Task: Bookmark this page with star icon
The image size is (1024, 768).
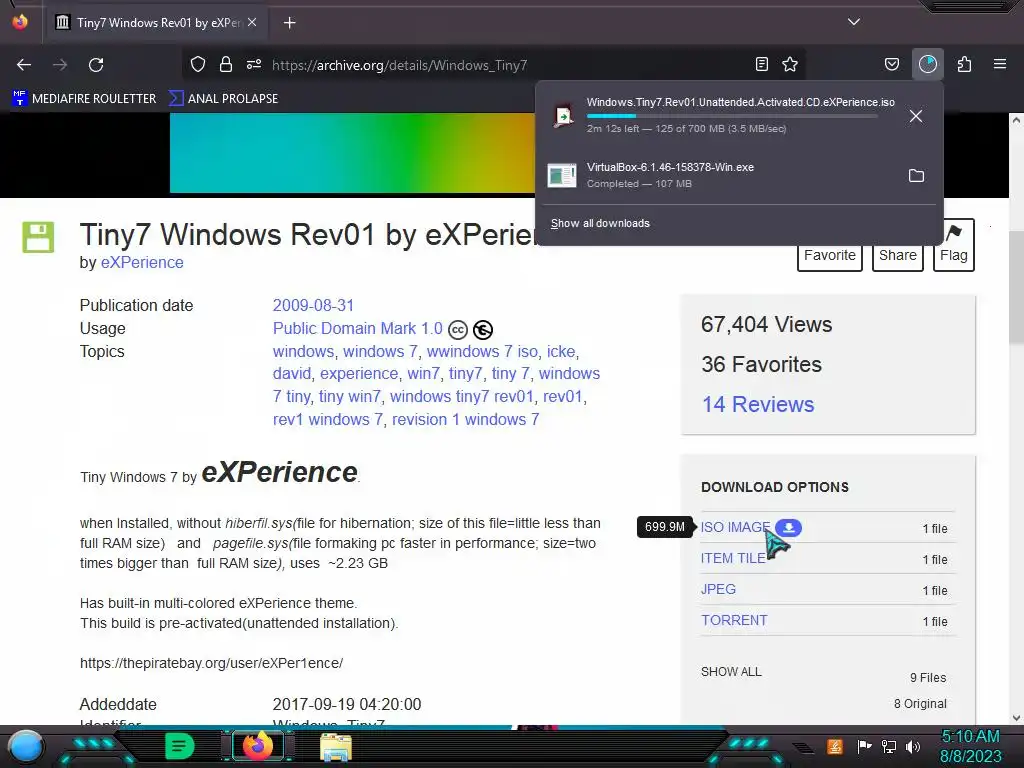Action: [790, 64]
